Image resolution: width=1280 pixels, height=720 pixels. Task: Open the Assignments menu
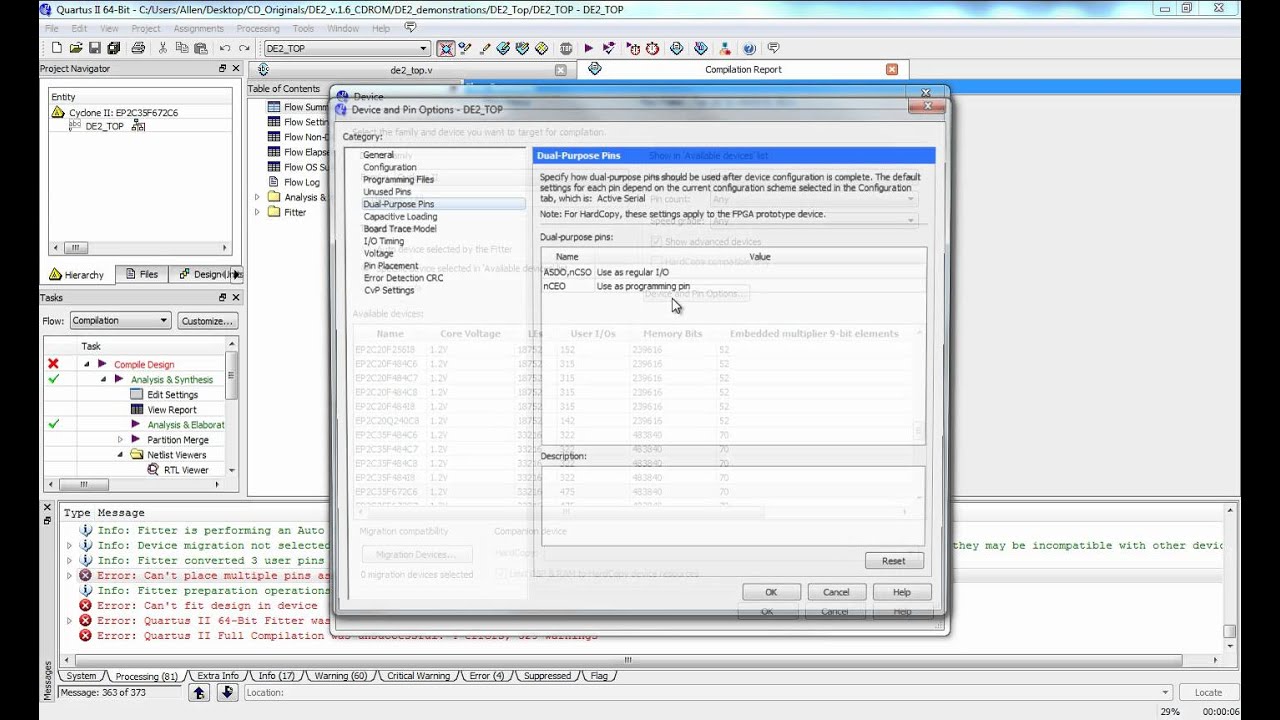pyautogui.click(x=198, y=28)
